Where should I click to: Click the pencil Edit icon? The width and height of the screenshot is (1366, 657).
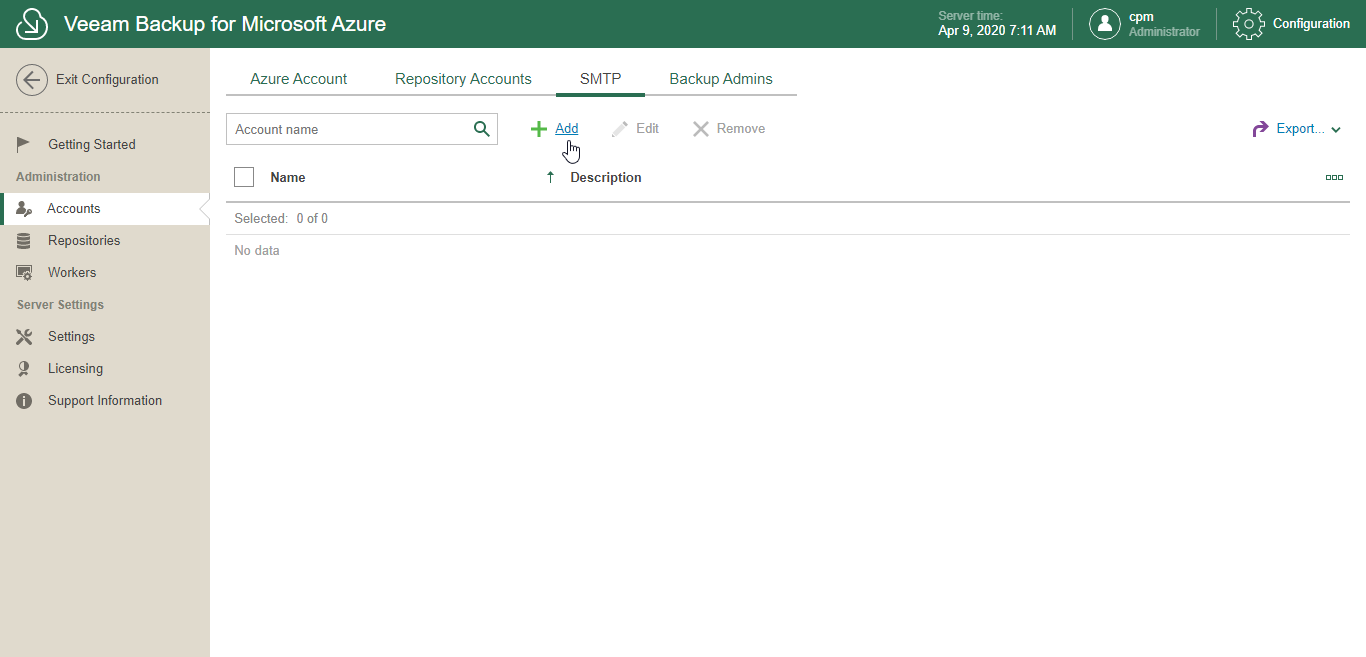(x=620, y=129)
